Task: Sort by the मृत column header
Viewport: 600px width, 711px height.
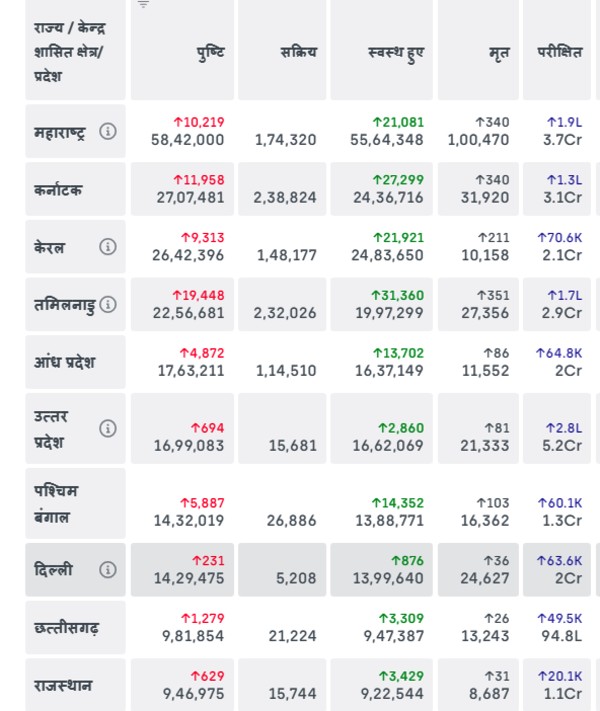Action: 500,52
